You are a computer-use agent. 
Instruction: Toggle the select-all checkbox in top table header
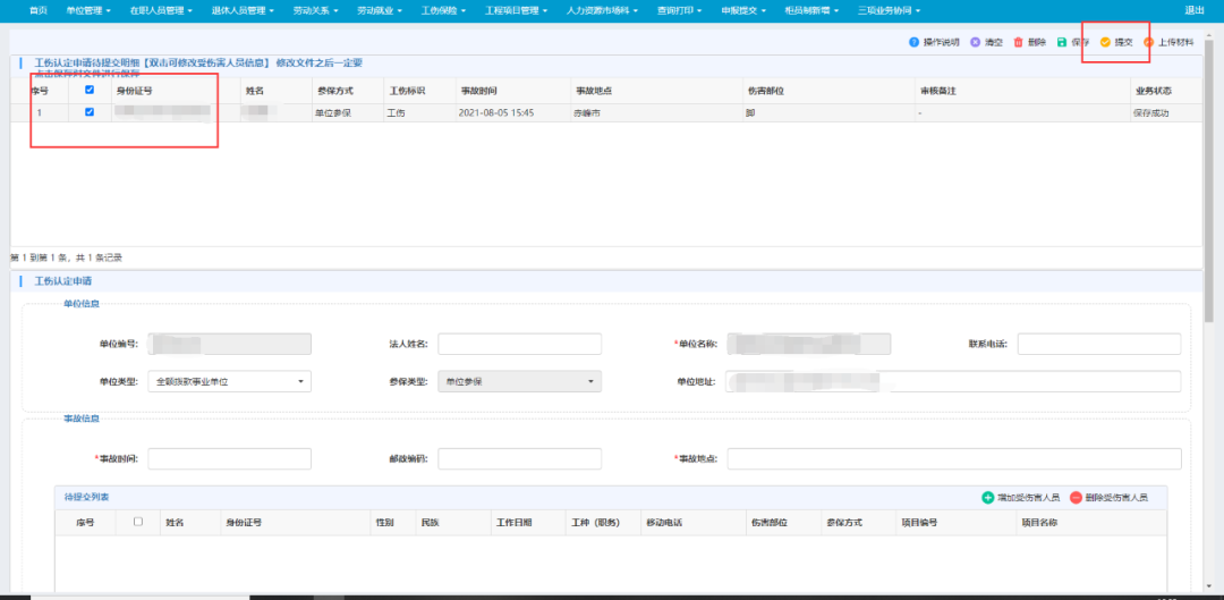point(90,90)
